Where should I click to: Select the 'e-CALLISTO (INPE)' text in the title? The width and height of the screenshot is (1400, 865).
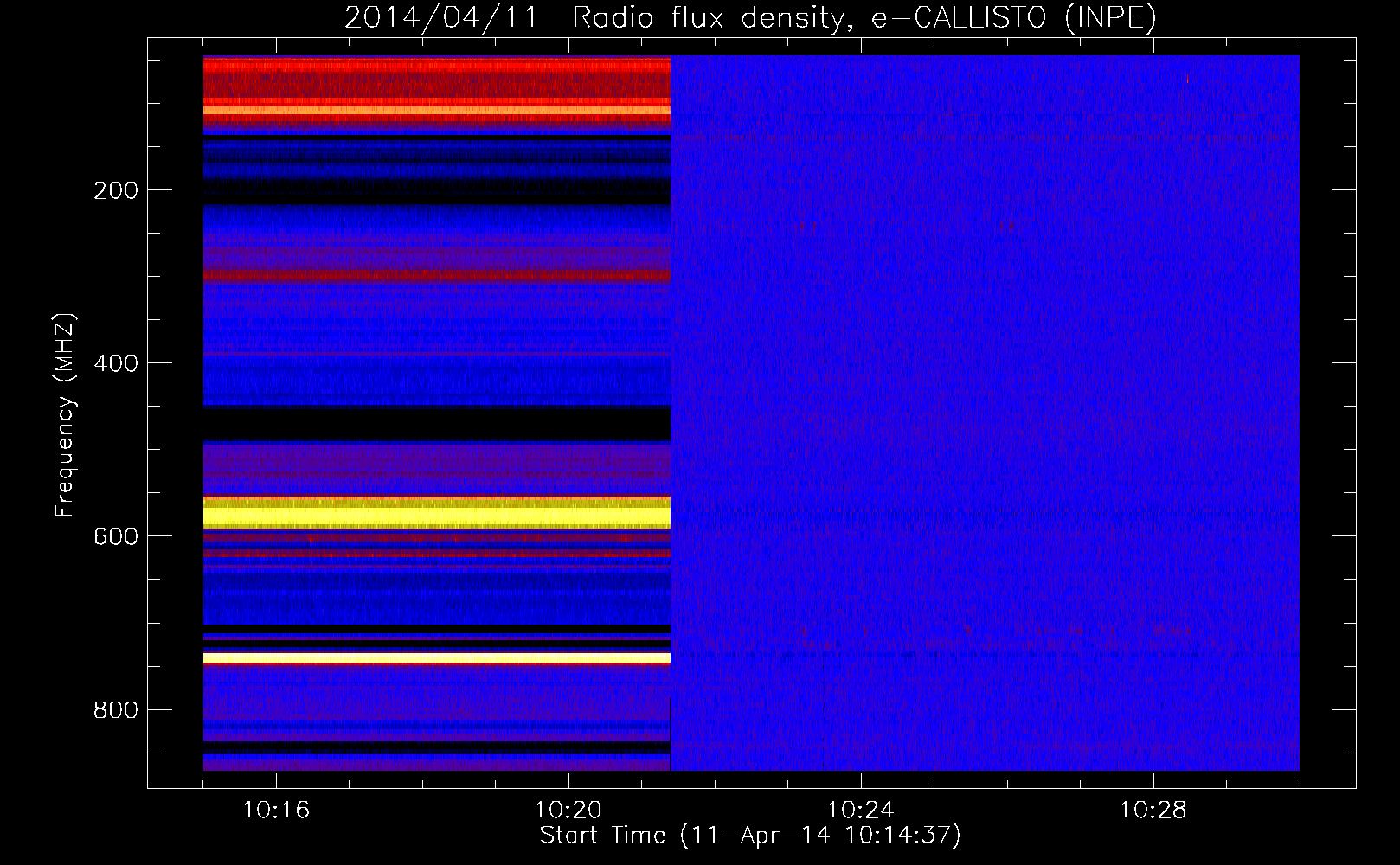(x=1013, y=17)
